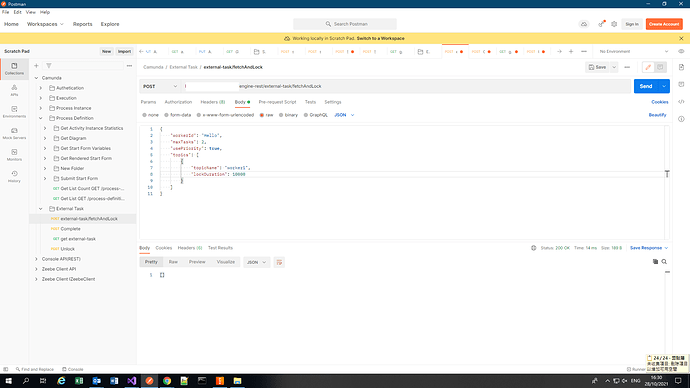Open the code snippet panel icon

(x=681, y=102)
